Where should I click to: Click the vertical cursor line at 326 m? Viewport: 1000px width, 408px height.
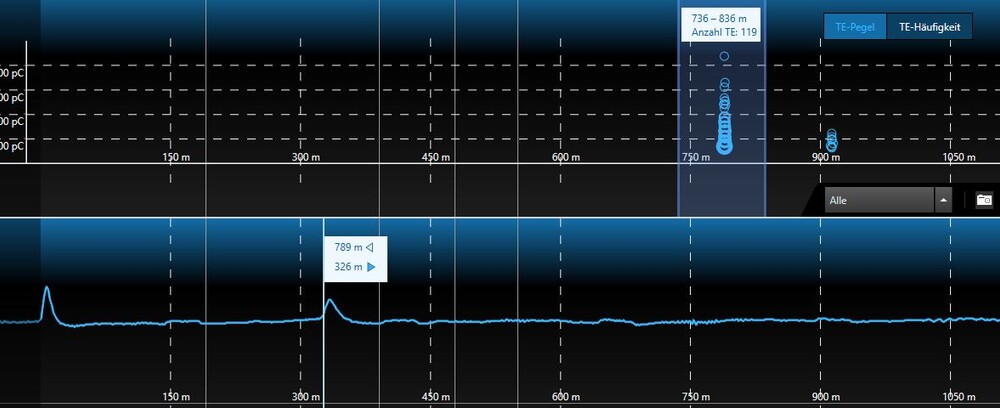click(323, 350)
